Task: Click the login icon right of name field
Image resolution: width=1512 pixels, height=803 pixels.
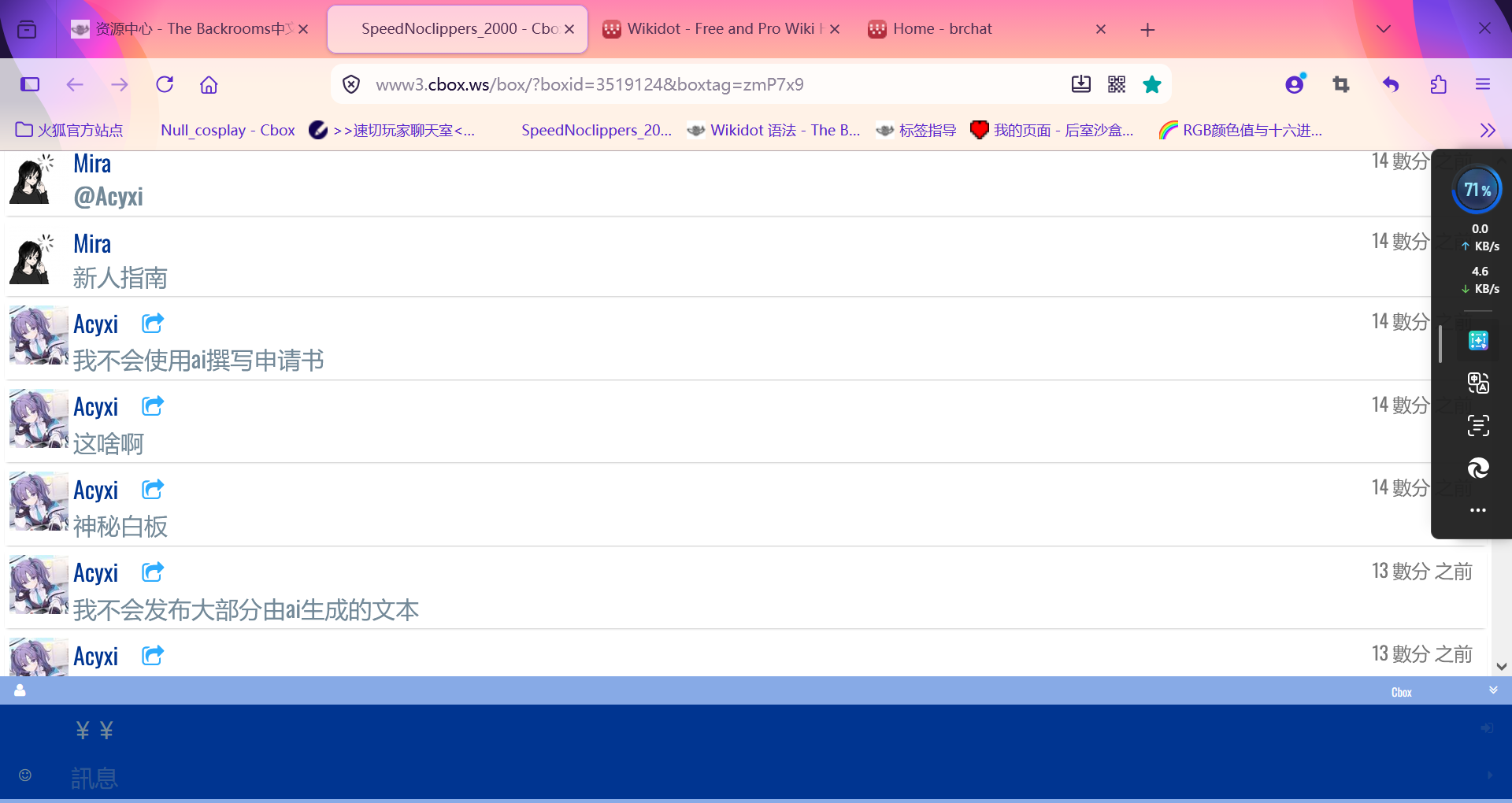Action: click(1487, 728)
